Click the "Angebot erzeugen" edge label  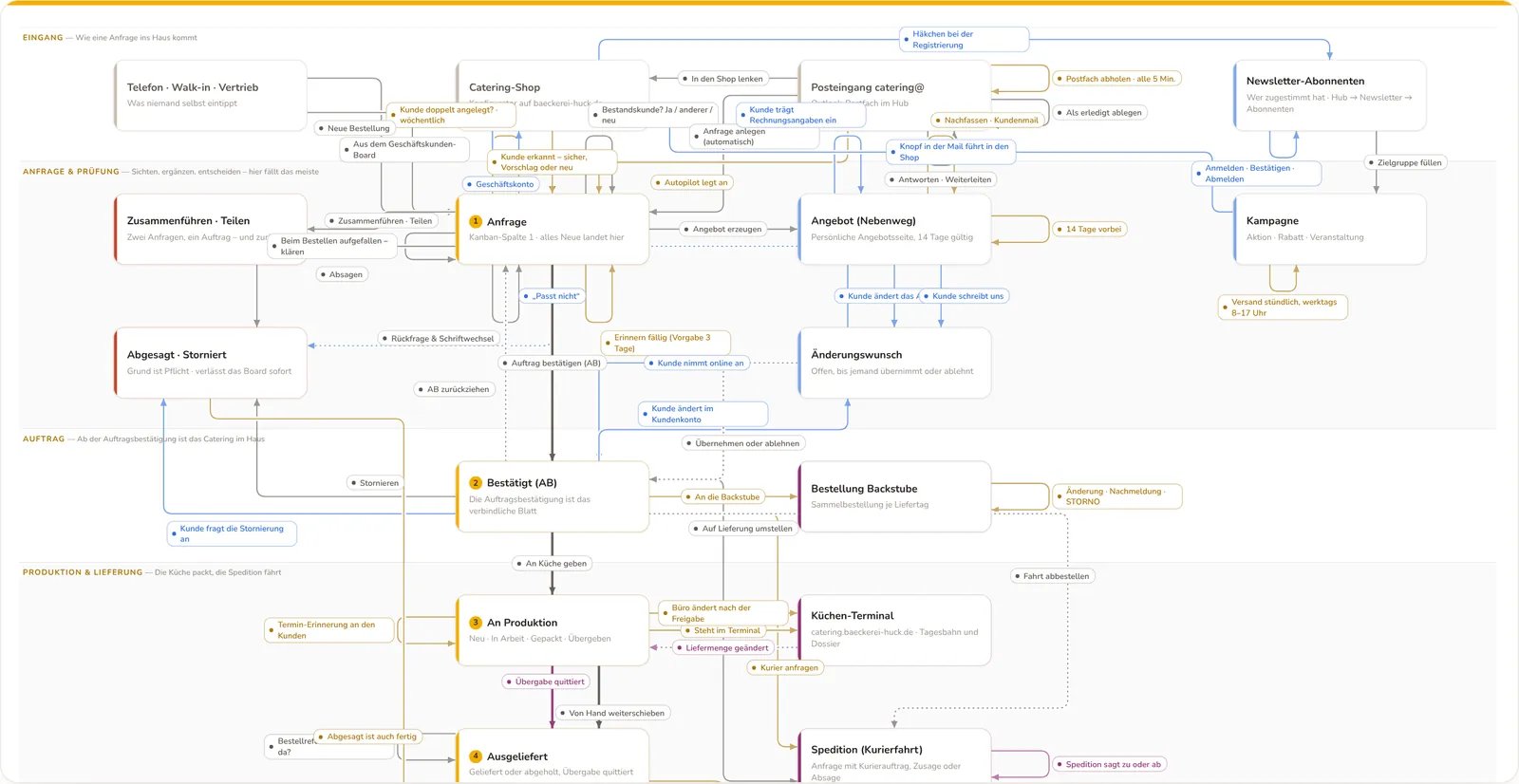(x=723, y=229)
